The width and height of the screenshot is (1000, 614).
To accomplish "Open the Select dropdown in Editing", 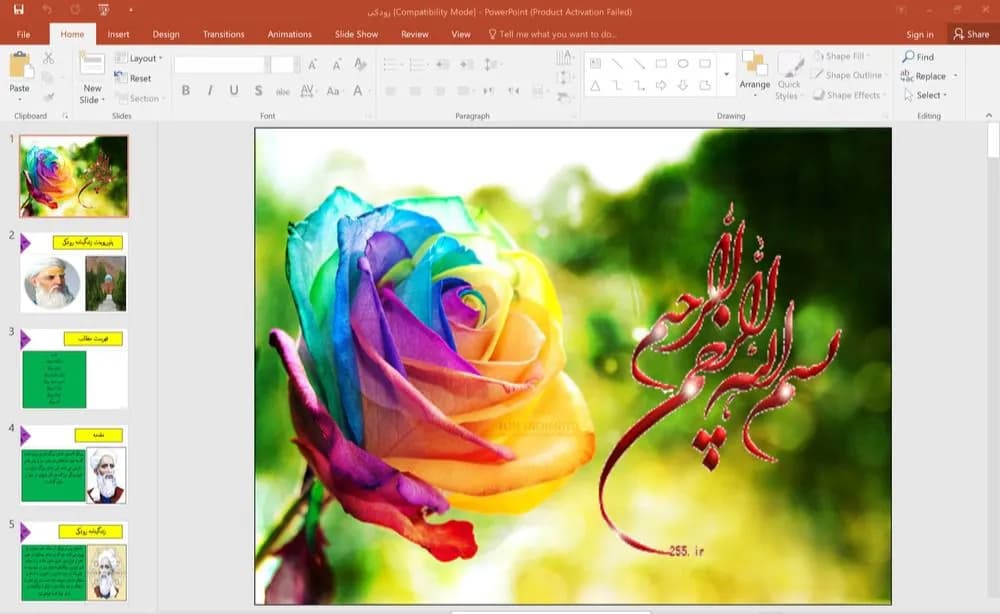I will (x=926, y=95).
